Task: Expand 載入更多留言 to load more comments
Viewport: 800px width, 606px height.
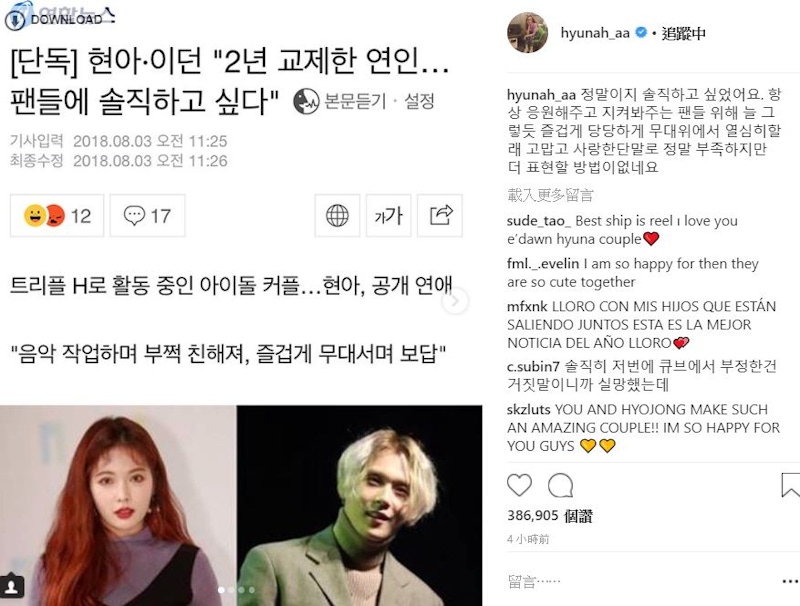Action: tap(551, 194)
